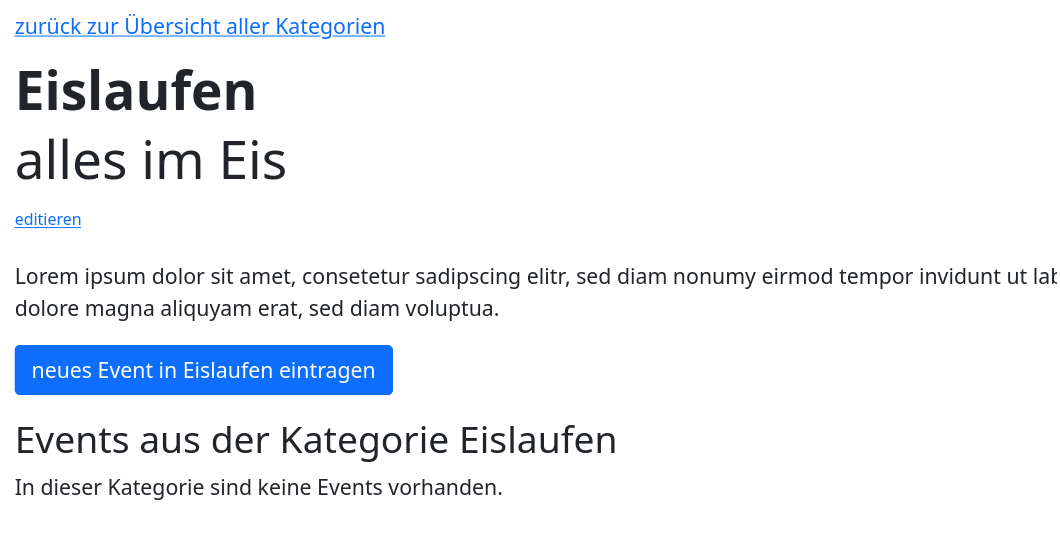Click the message saying keine Events vorhanden
Image resolution: width=1060 pixels, height=556 pixels.
tap(258, 488)
